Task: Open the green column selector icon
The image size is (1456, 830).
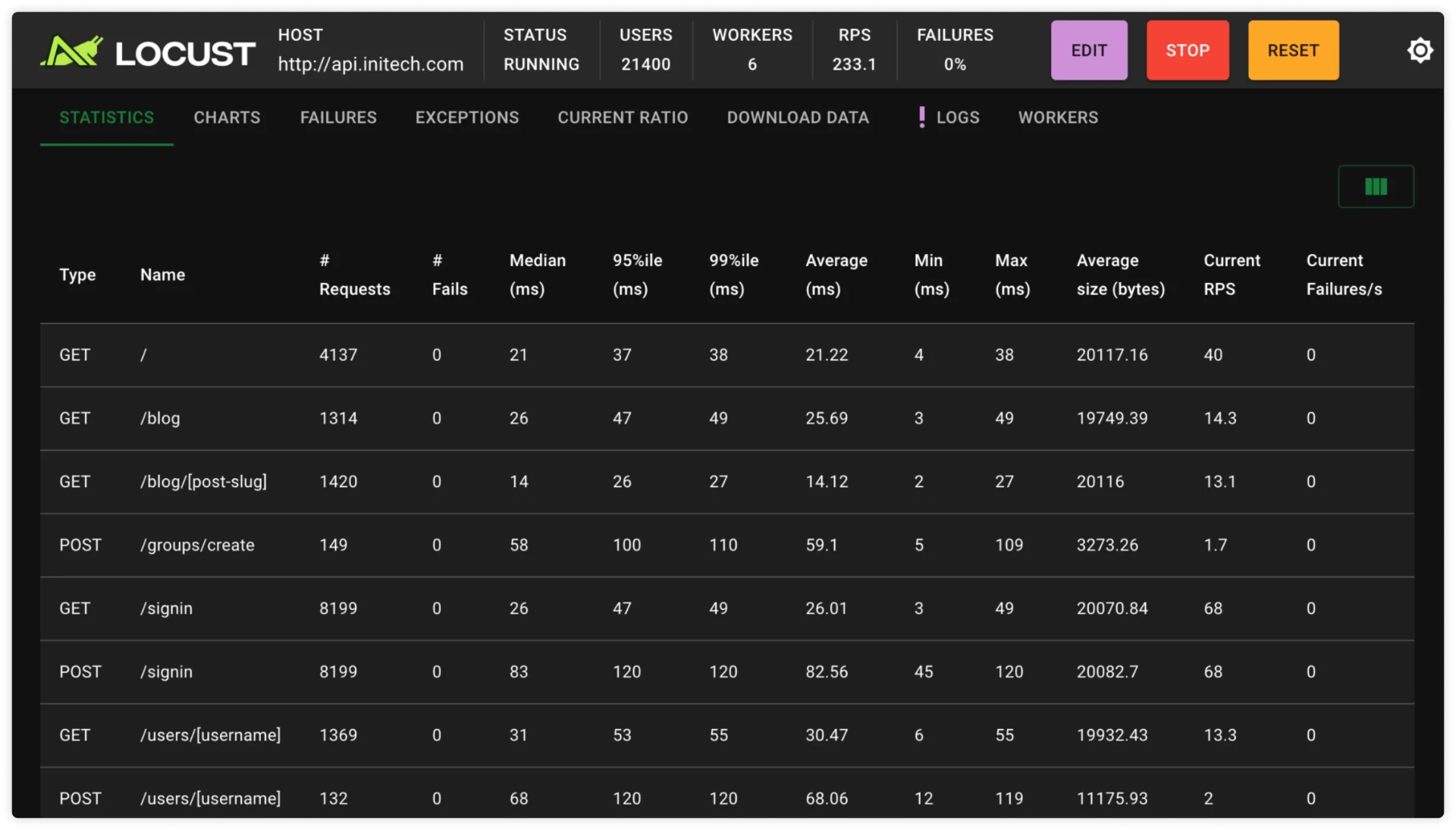Action: tap(1376, 187)
